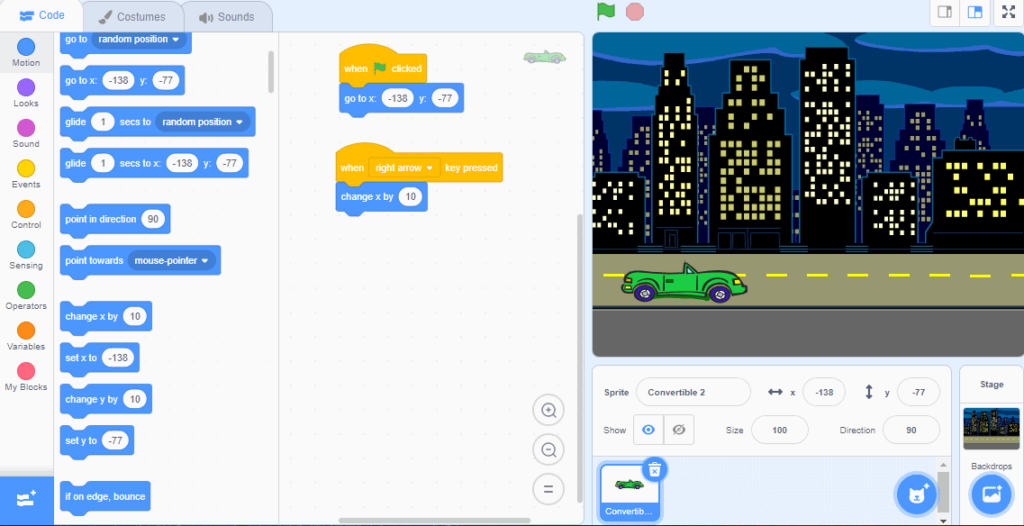
Task: Click the sprite name field Convertible 2
Action: point(692,392)
